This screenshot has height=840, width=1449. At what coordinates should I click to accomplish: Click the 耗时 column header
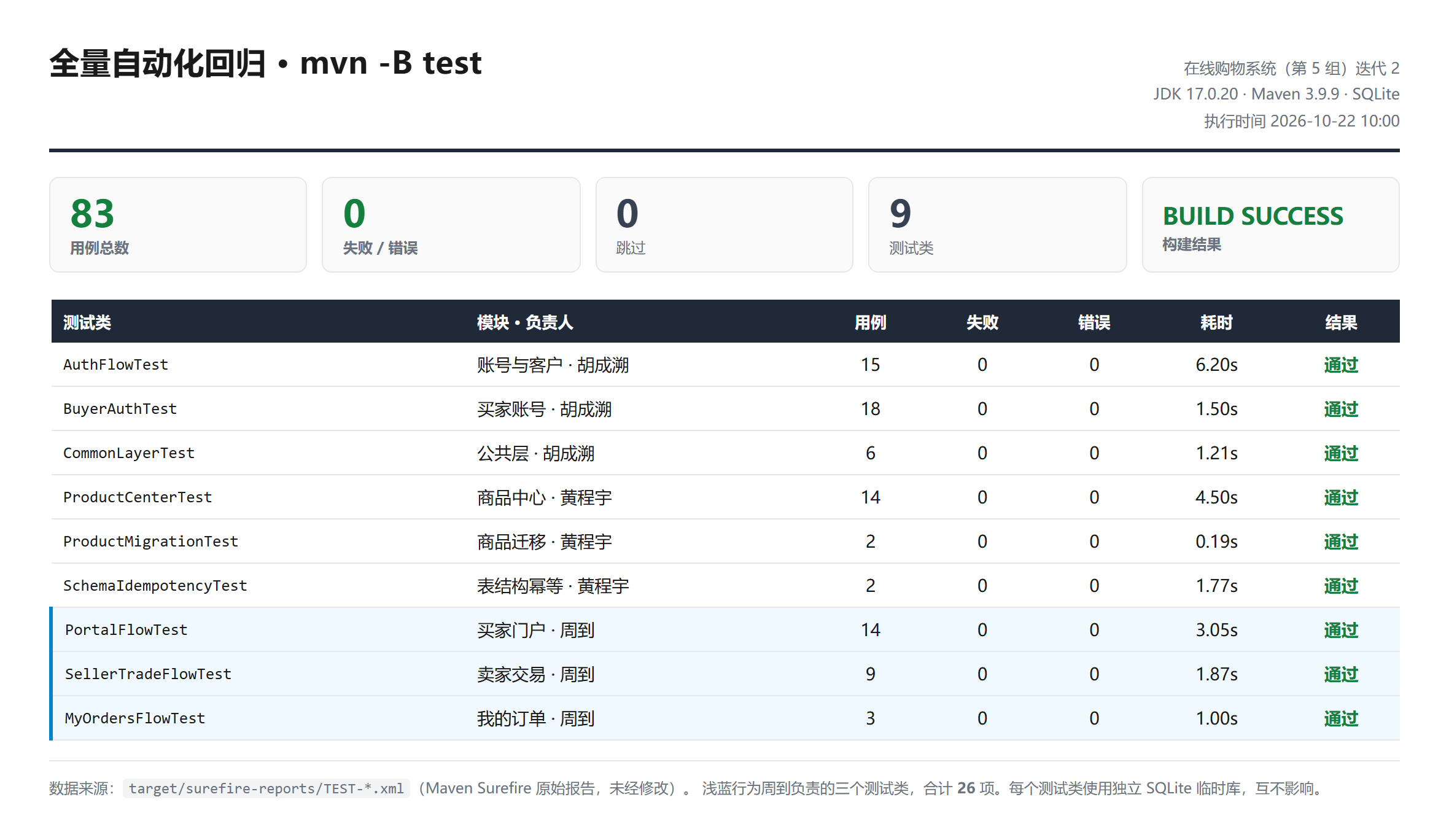[1216, 322]
